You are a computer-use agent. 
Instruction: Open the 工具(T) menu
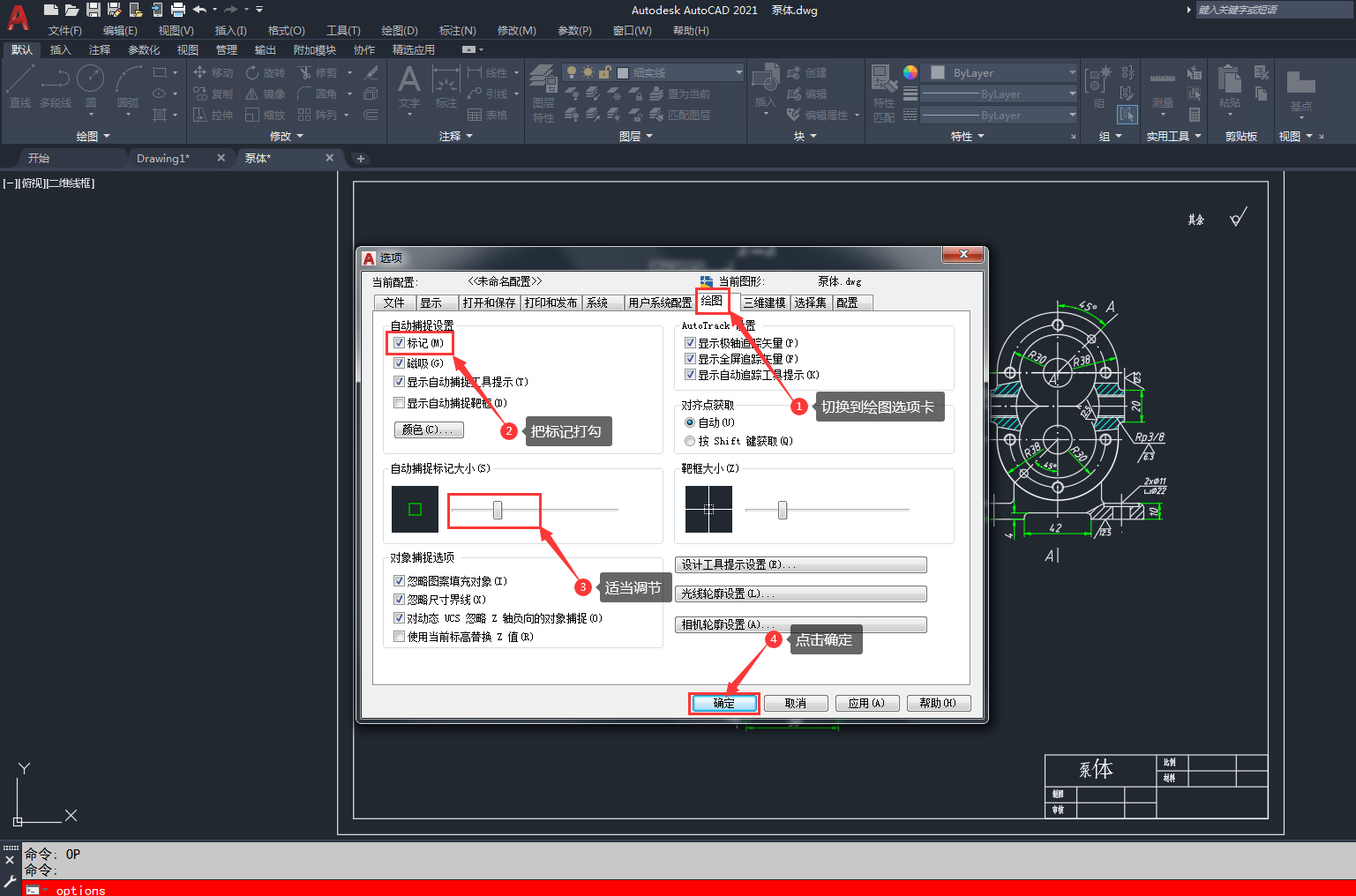click(343, 31)
